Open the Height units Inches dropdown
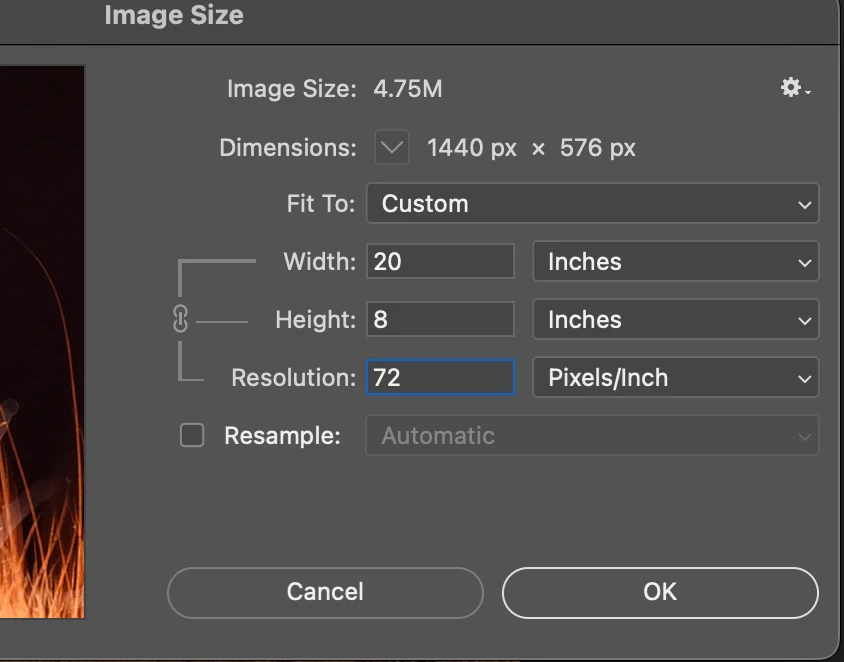This screenshot has width=844, height=662. click(x=675, y=320)
